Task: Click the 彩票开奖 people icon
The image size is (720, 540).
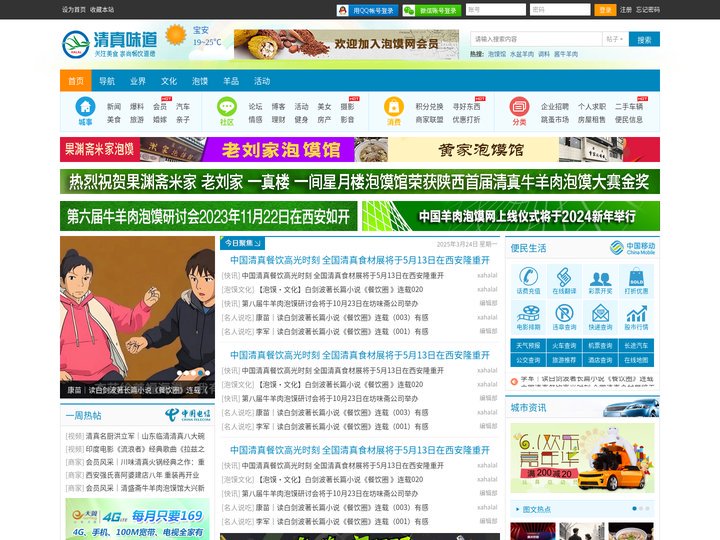Action: pyautogui.click(x=600, y=278)
